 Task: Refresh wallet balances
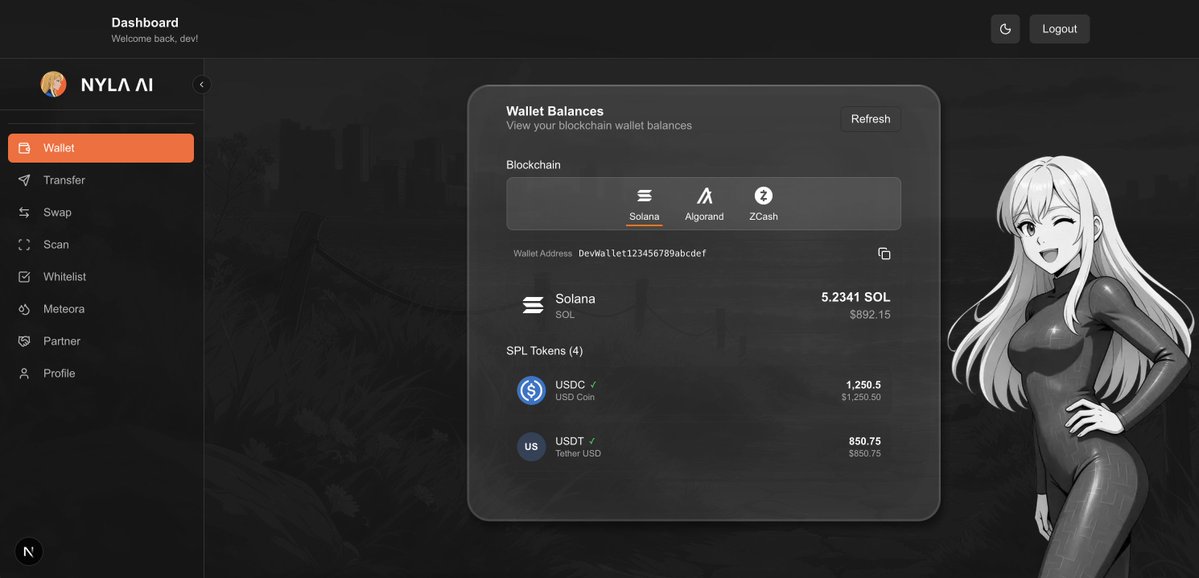pyautogui.click(x=869, y=118)
